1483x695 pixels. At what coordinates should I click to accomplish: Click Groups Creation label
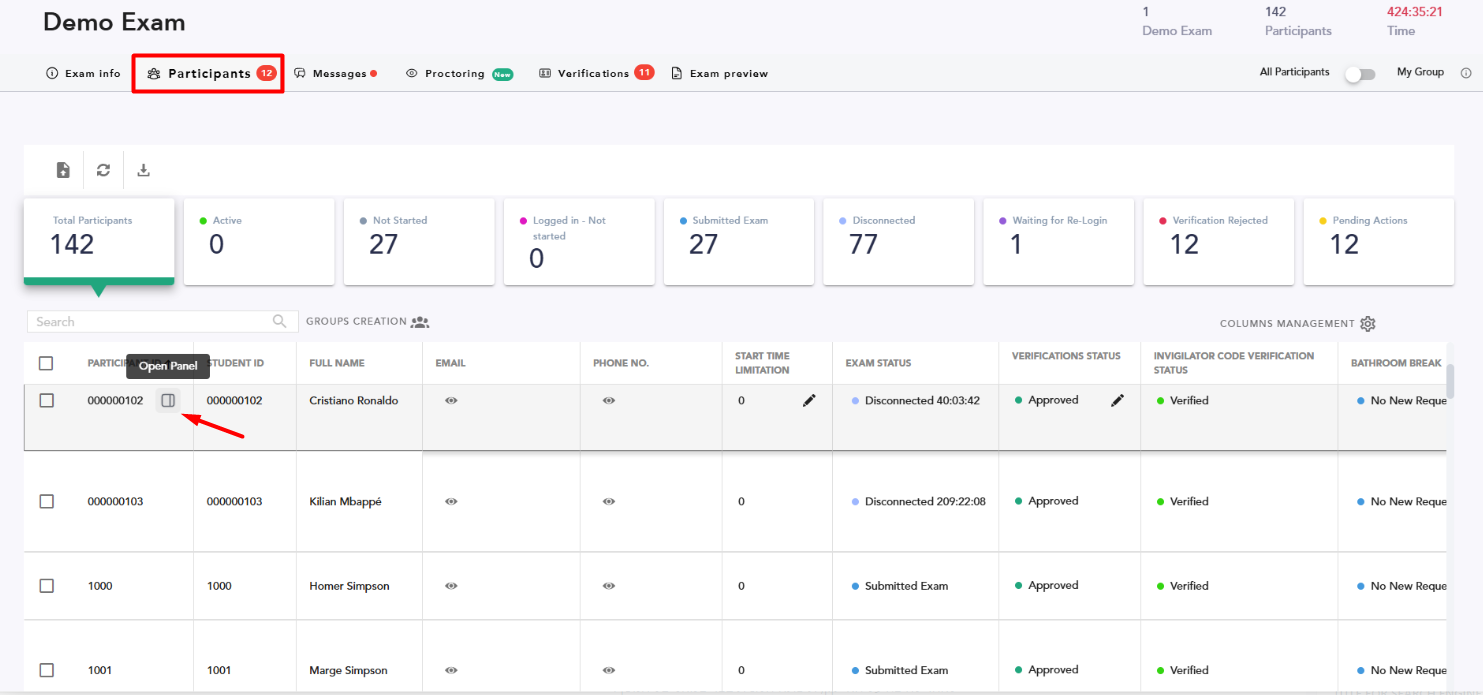click(356, 322)
